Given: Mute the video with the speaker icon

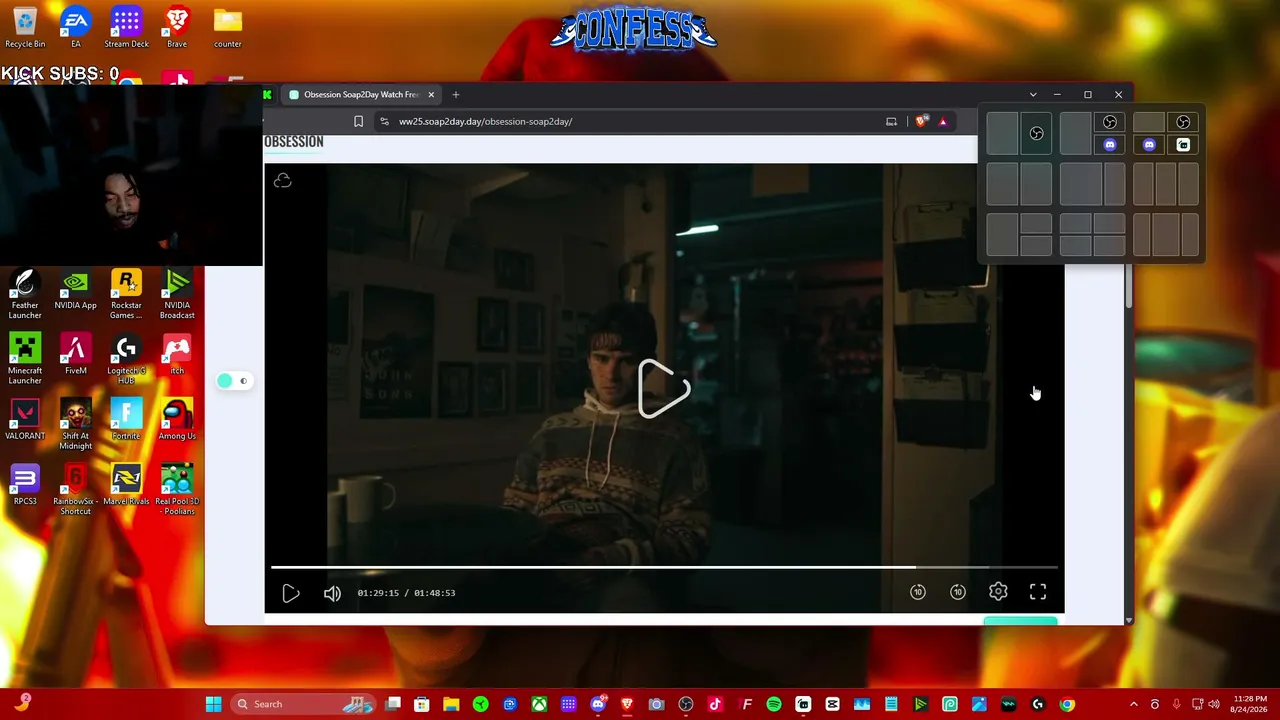Looking at the screenshot, I should click(x=332, y=593).
